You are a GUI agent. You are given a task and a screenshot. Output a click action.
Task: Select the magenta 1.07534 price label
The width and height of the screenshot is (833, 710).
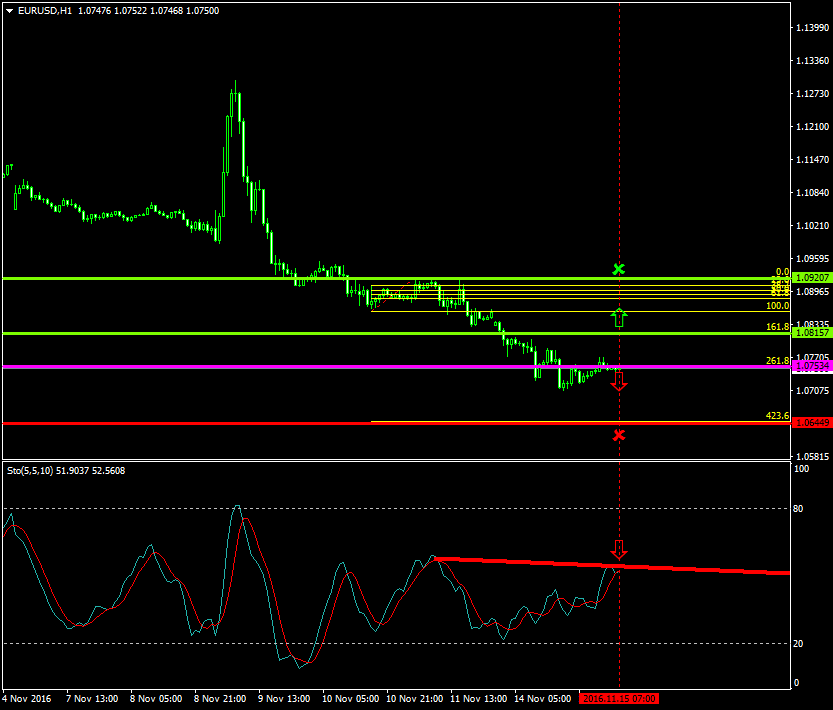click(x=811, y=367)
